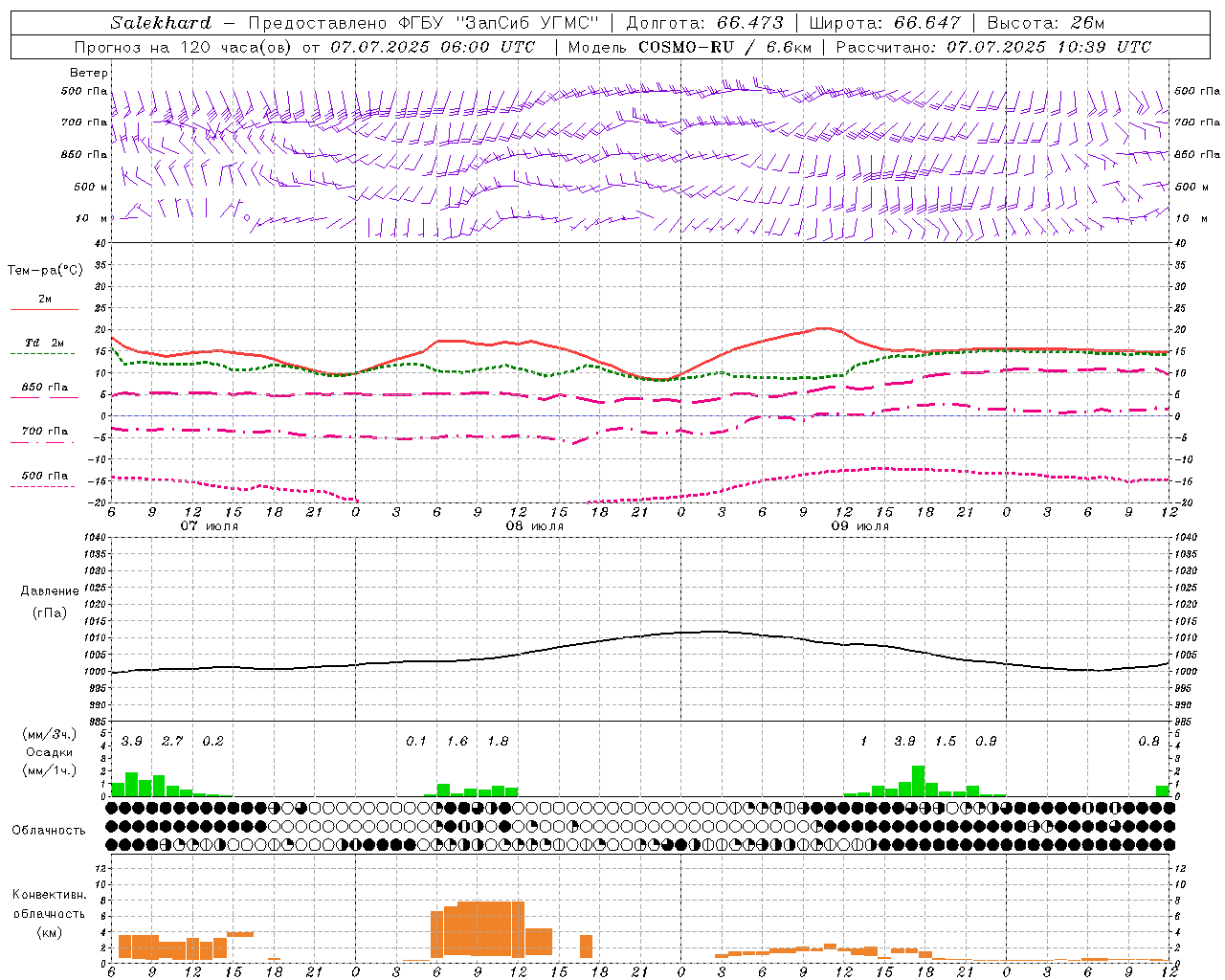Click the station name "Salekhard" in header
Viewport: 1225px width, 980px height.
(x=161, y=23)
